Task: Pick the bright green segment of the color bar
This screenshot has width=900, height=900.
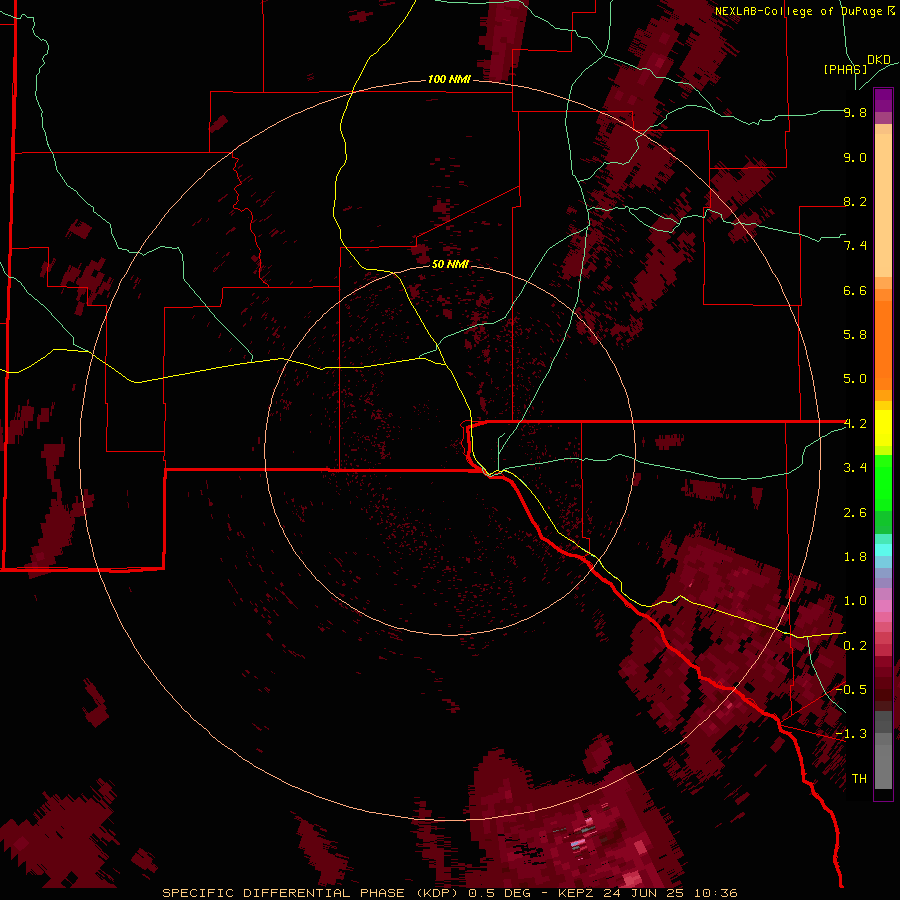Action: pos(883,482)
